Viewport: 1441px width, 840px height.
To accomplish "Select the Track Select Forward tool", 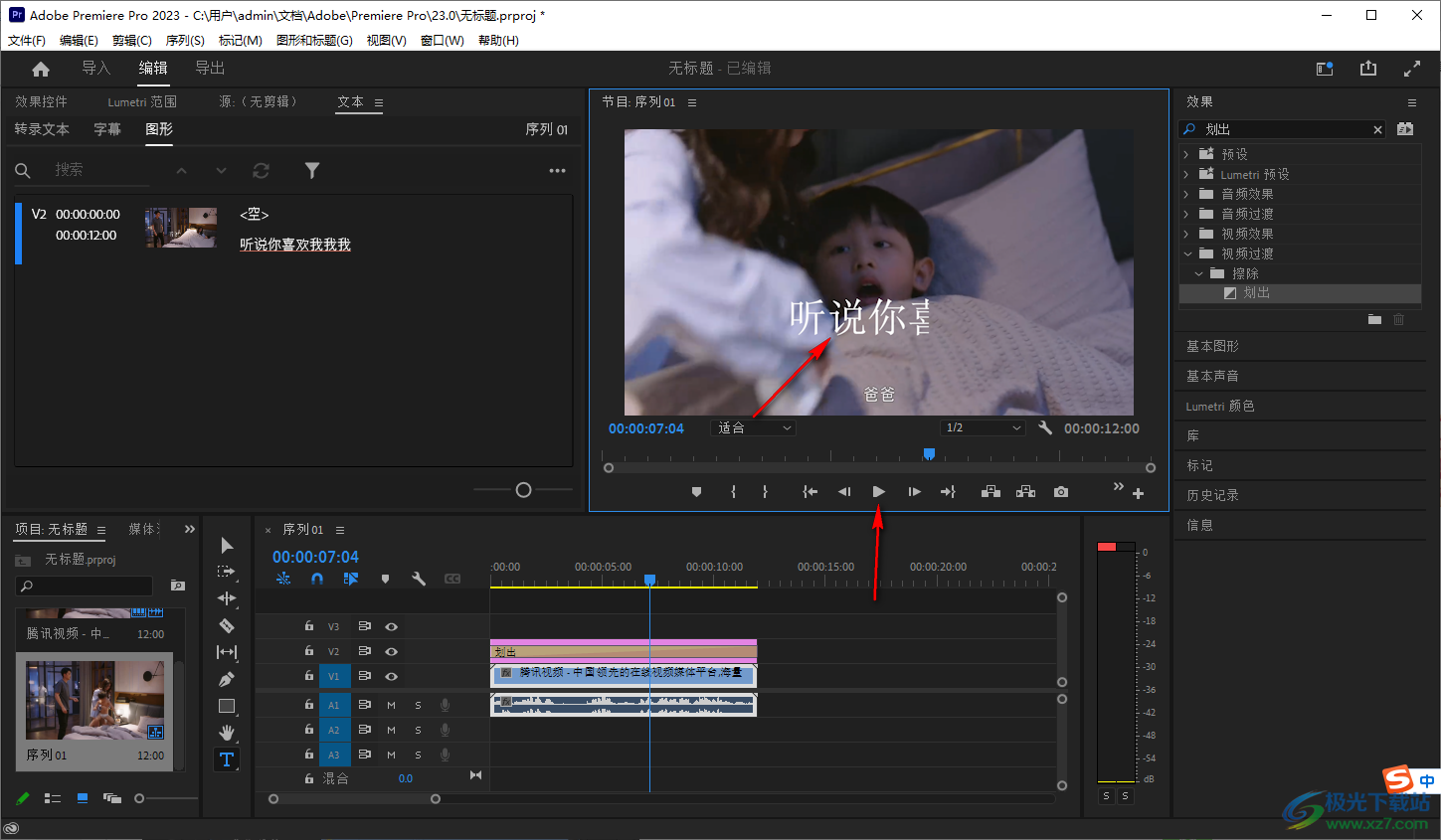I will coord(227,572).
